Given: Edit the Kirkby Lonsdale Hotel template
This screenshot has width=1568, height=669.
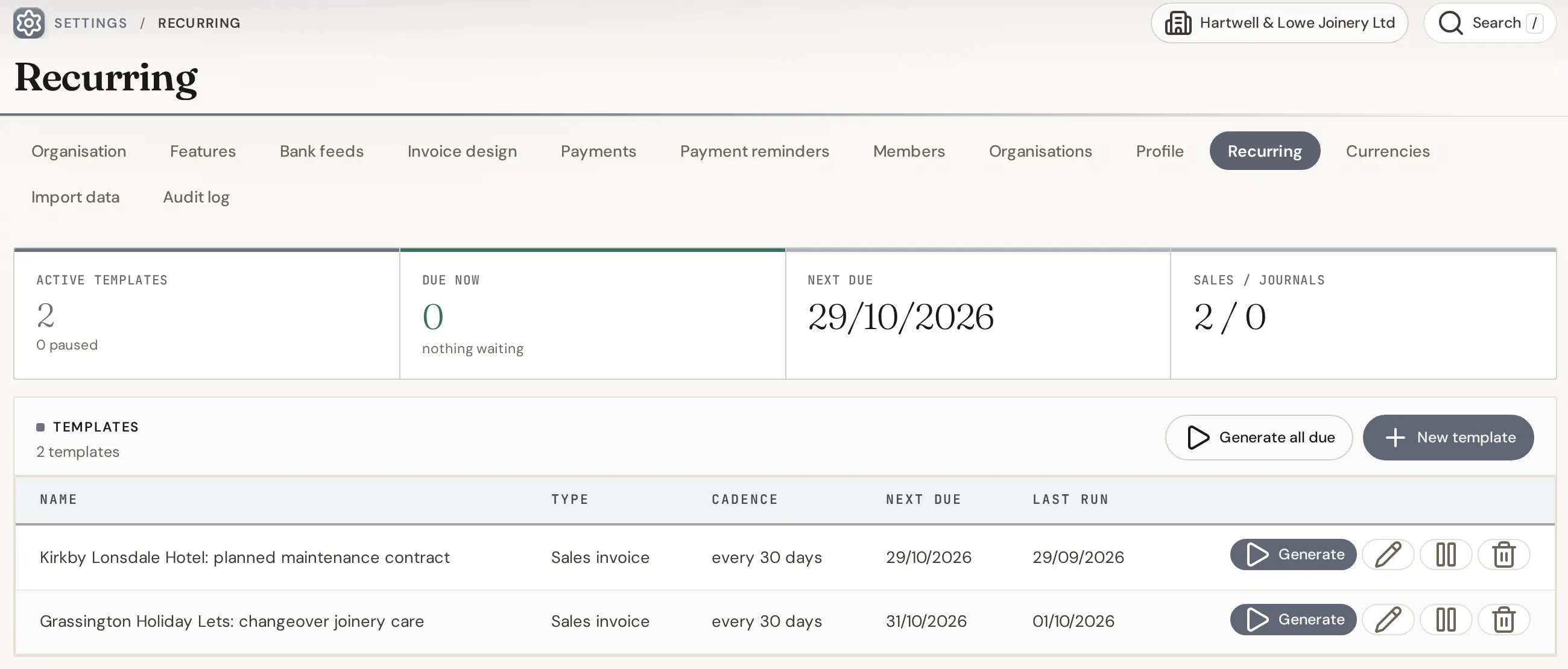Looking at the screenshot, I should click(x=1388, y=554).
